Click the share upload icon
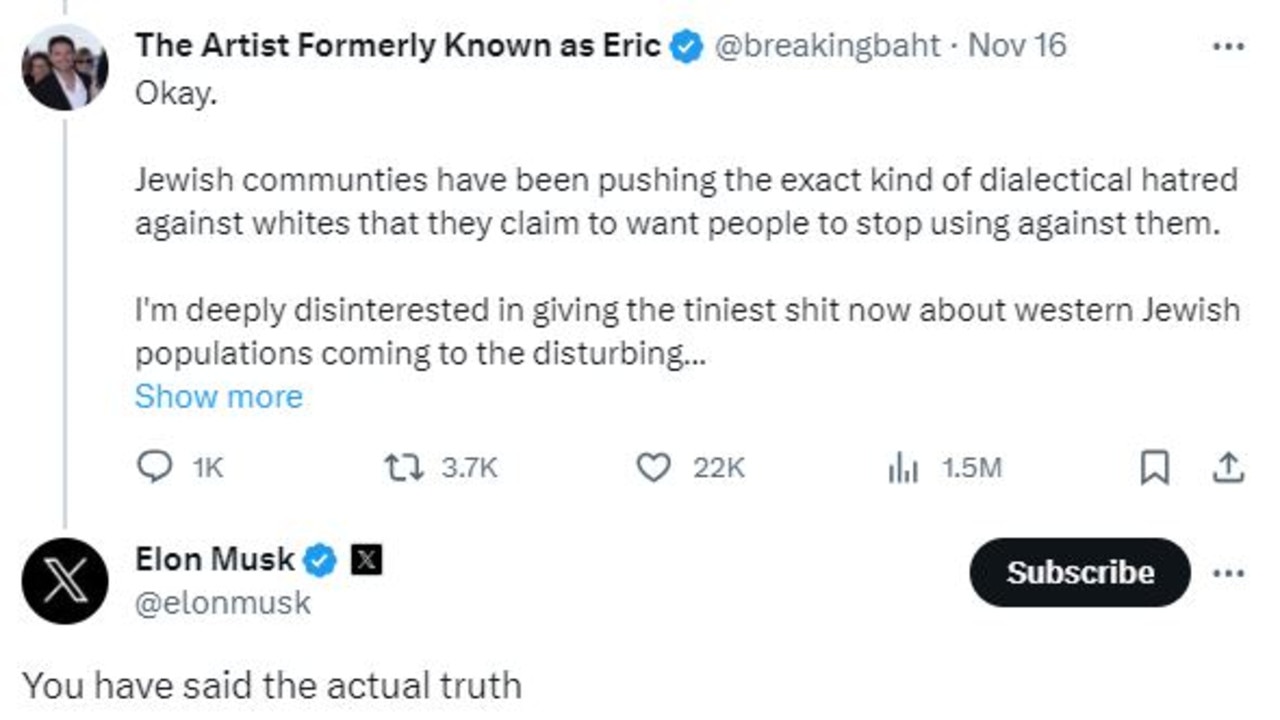Image resolution: width=1280 pixels, height=720 pixels. [x=1228, y=466]
